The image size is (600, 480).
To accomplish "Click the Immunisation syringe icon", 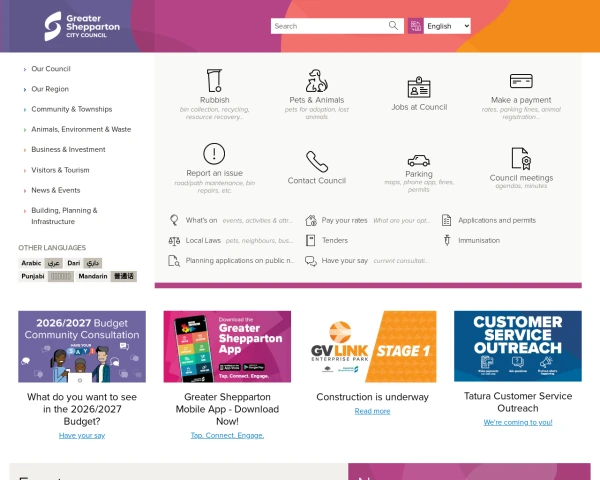I will coord(447,240).
